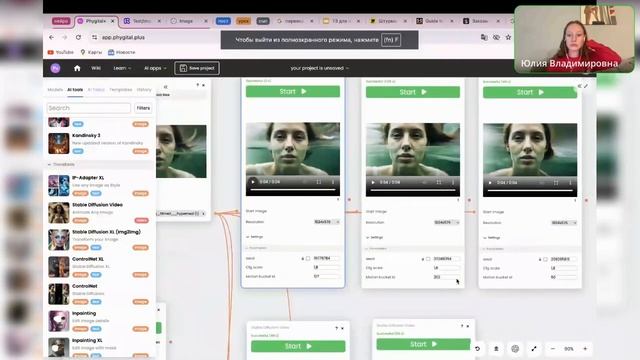Open help on bottom-right Stable Diffusion Video node
640x360 pixels.
point(462,326)
